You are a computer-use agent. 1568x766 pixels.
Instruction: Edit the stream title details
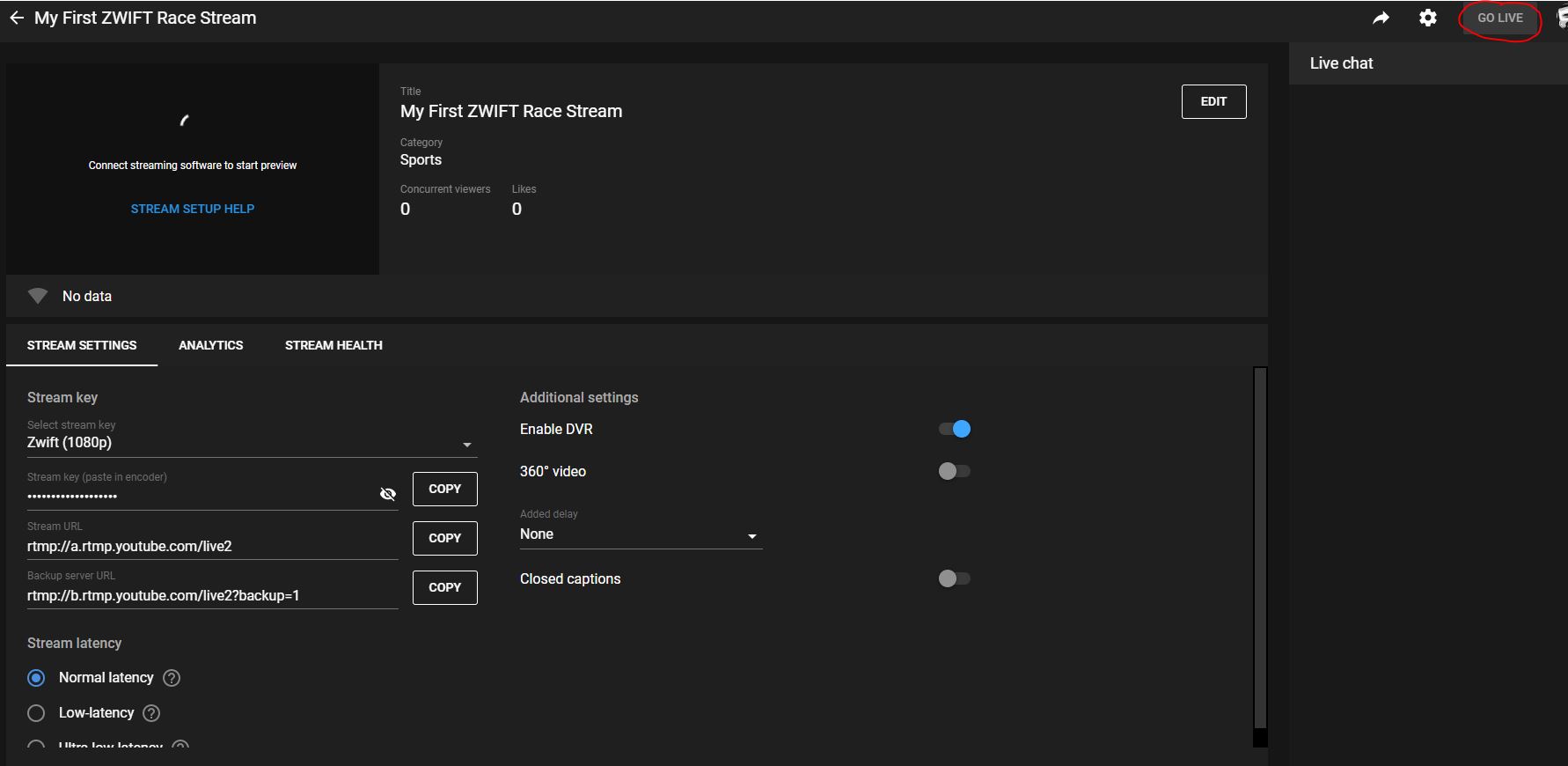click(x=1213, y=101)
